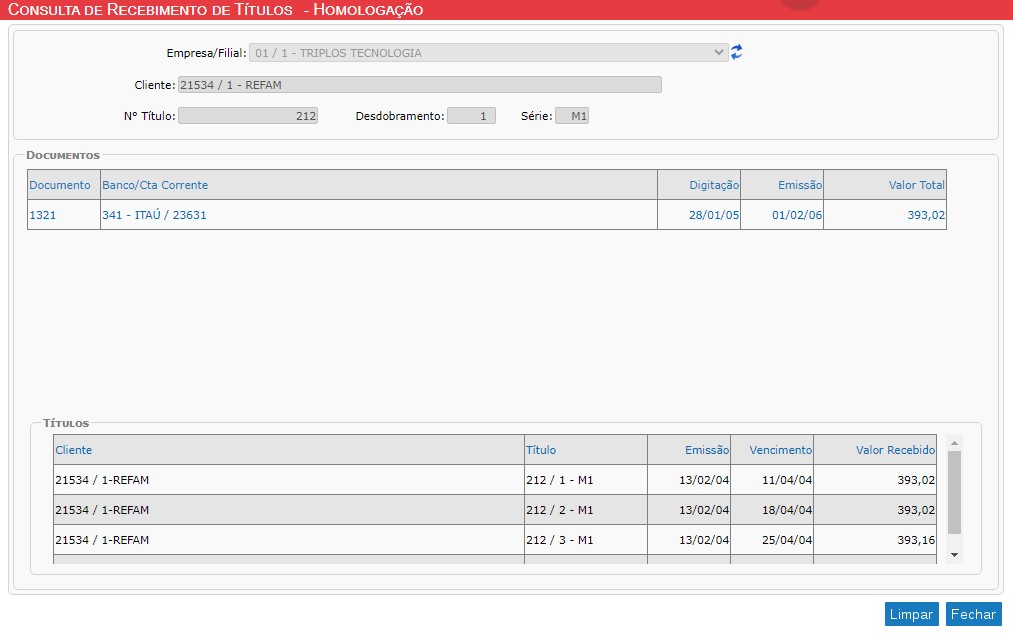Click the Títulos scrollbar thumb

click(954, 492)
